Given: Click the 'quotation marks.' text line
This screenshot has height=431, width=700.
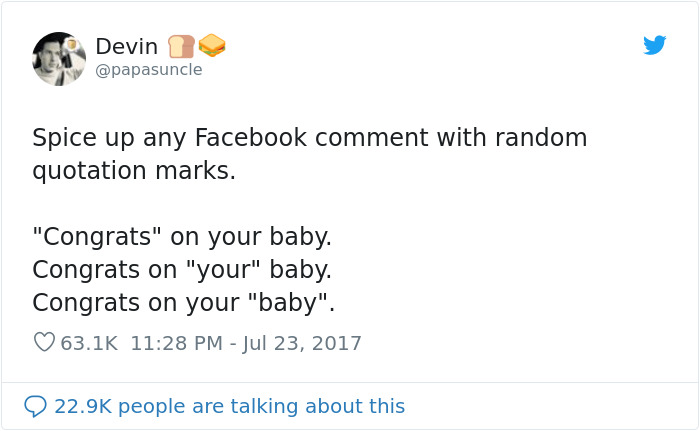Looking at the screenshot, I should tap(134, 171).
